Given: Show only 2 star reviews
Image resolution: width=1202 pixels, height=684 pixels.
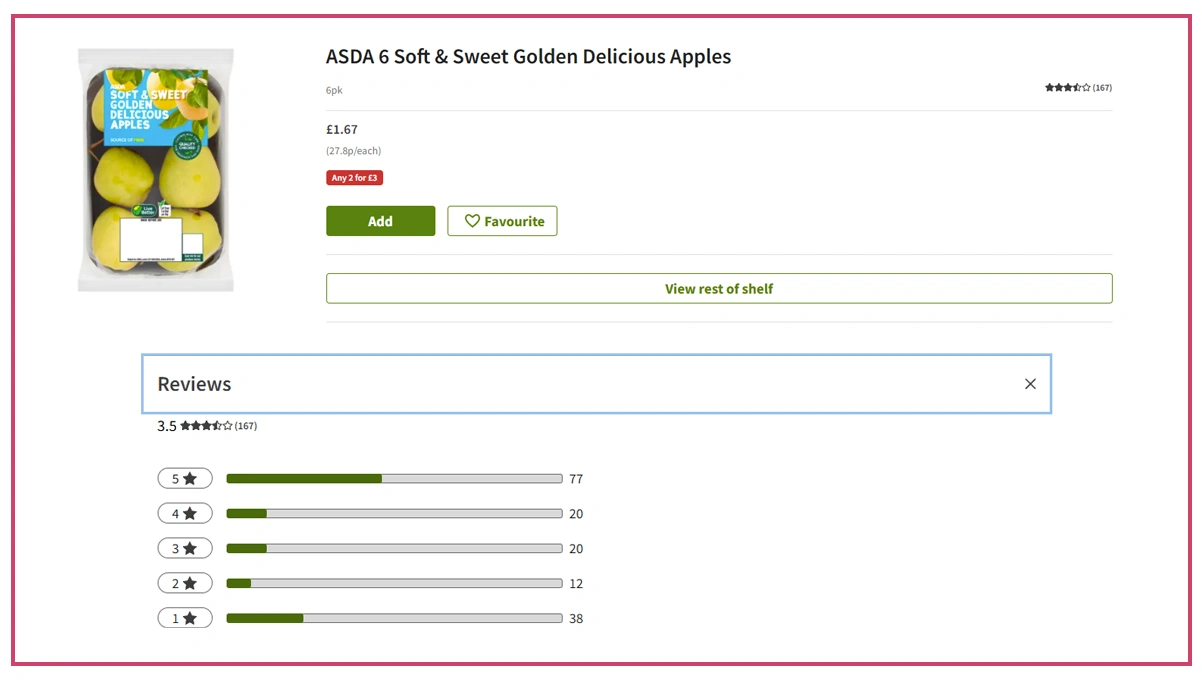Looking at the screenshot, I should pos(185,584).
